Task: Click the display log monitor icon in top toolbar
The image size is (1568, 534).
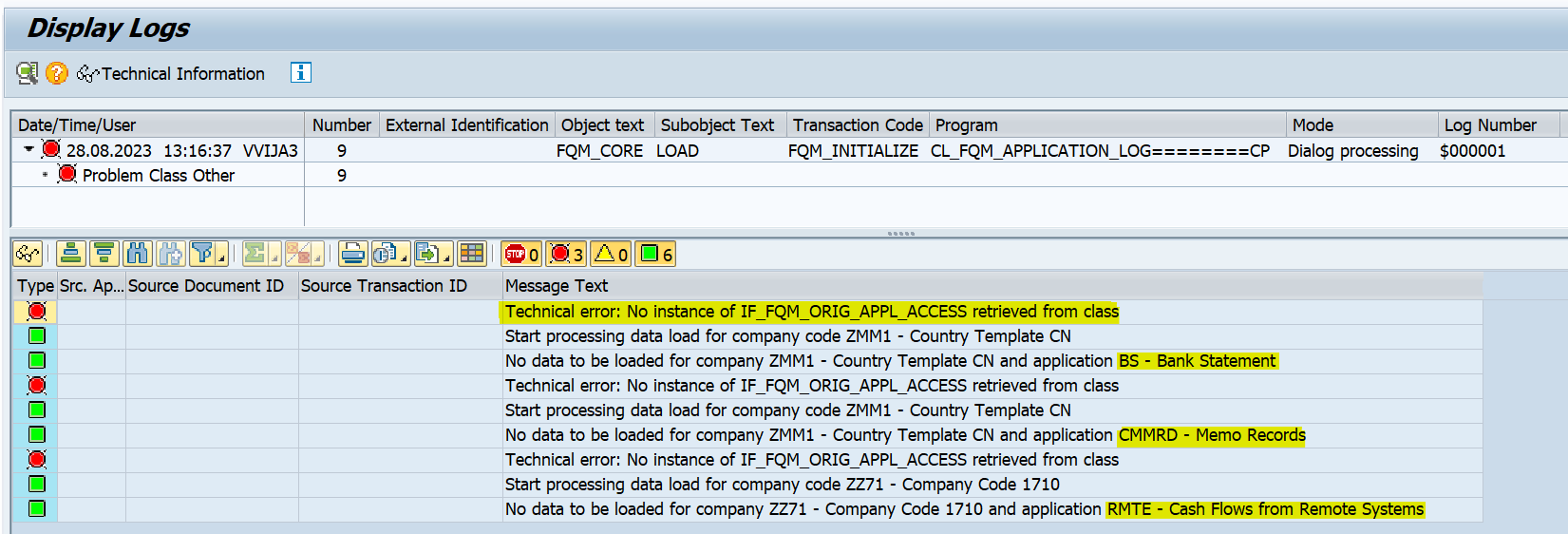Action: tap(28, 73)
